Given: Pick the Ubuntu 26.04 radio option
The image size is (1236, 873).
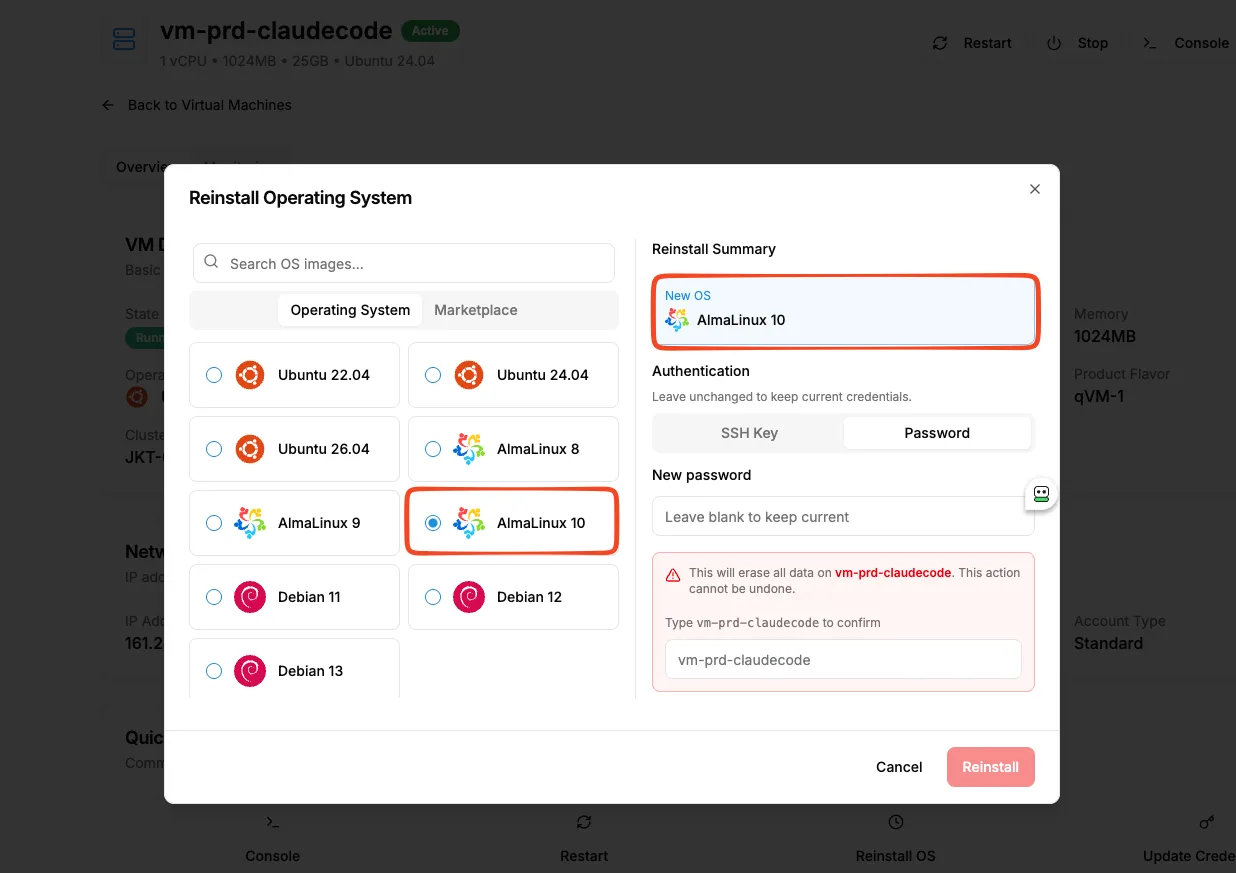Looking at the screenshot, I should click(214, 449).
